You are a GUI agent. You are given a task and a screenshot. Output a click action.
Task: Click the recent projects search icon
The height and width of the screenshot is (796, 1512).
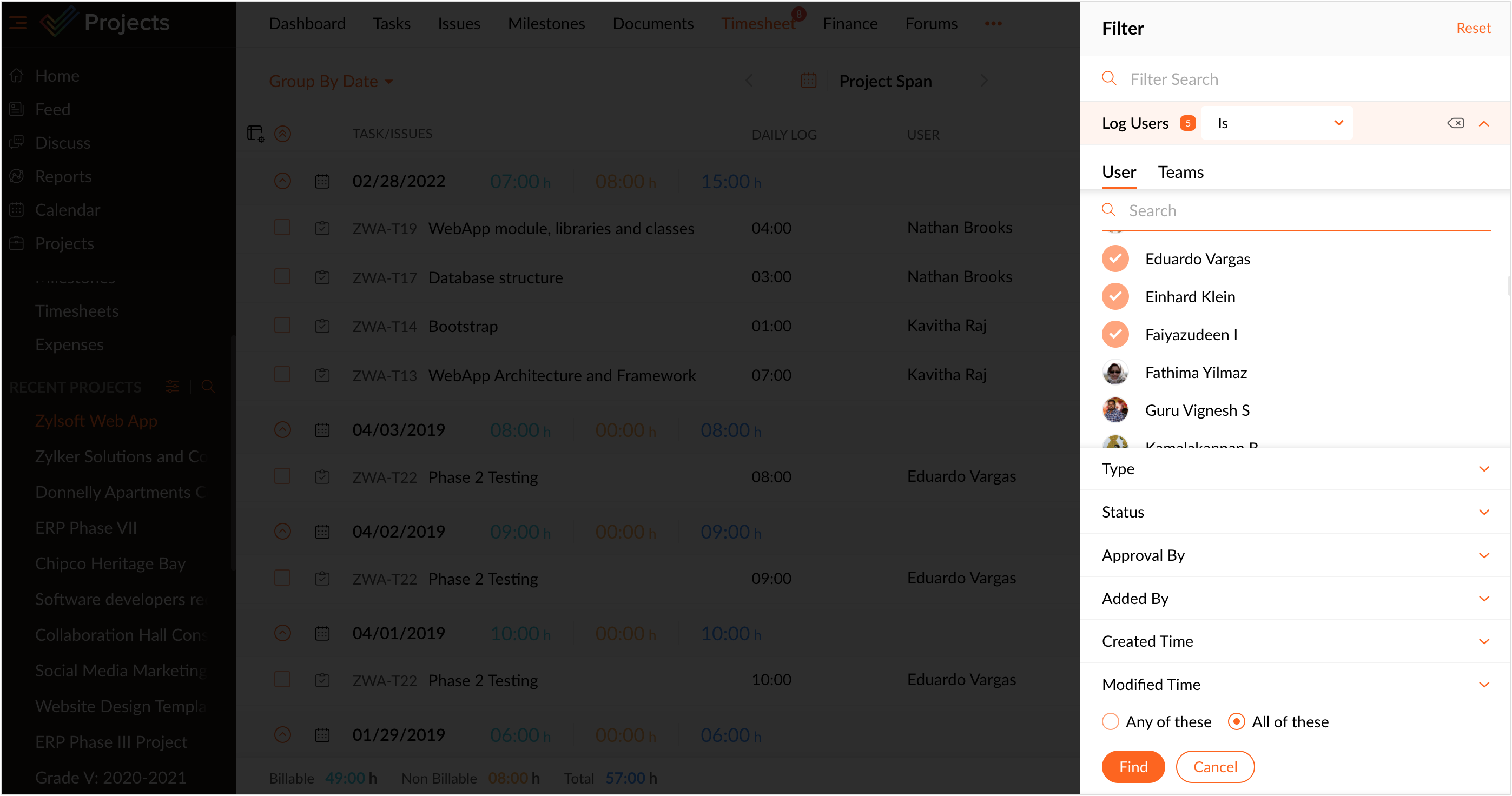[x=208, y=387]
